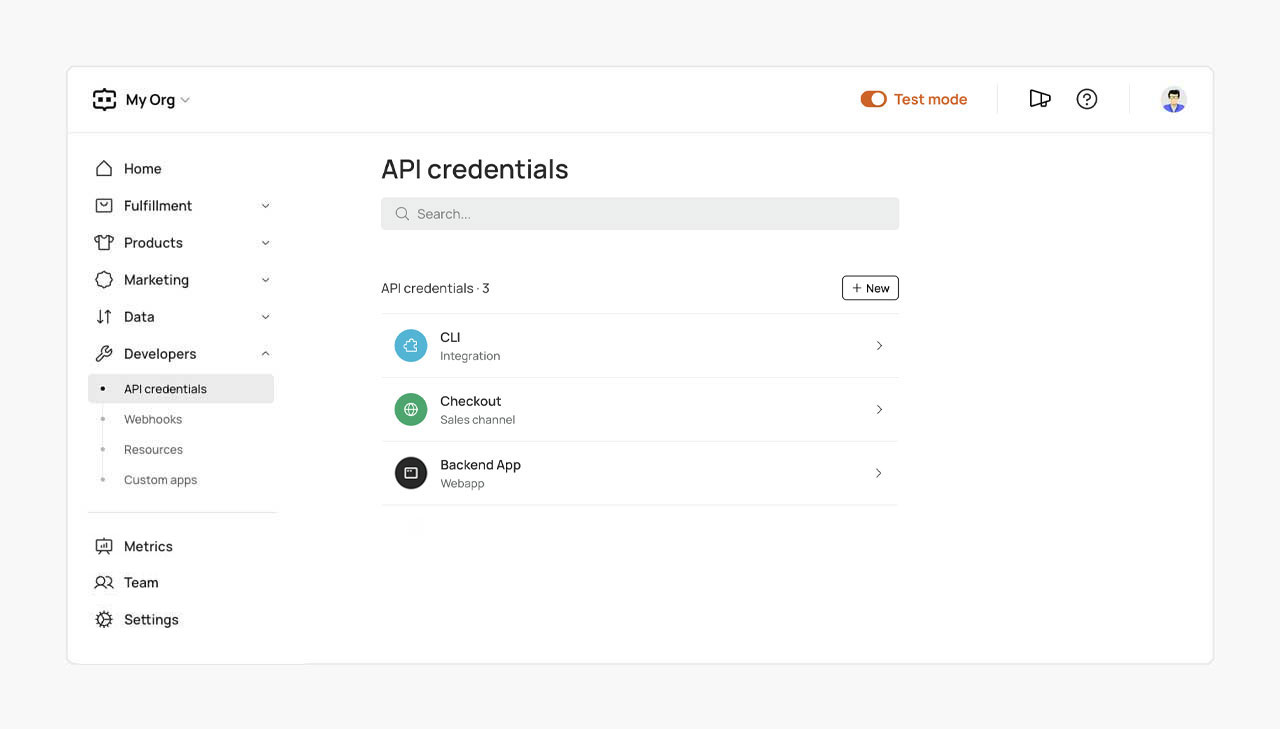The height and width of the screenshot is (729, 1280).
Task: Click the Search input field
Action: (x=640, y=214)
